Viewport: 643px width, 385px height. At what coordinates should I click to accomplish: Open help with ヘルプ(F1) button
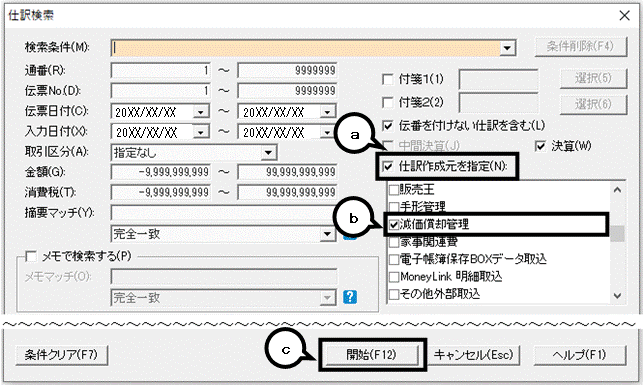coord(580,355)
